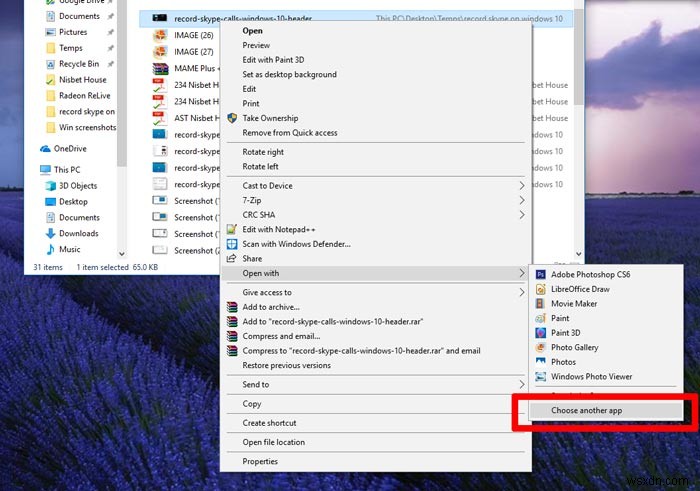Click the Adobe Photoshop CS6 icon
The height and width of the screenshot is (491, 700).
click(540, 275)
